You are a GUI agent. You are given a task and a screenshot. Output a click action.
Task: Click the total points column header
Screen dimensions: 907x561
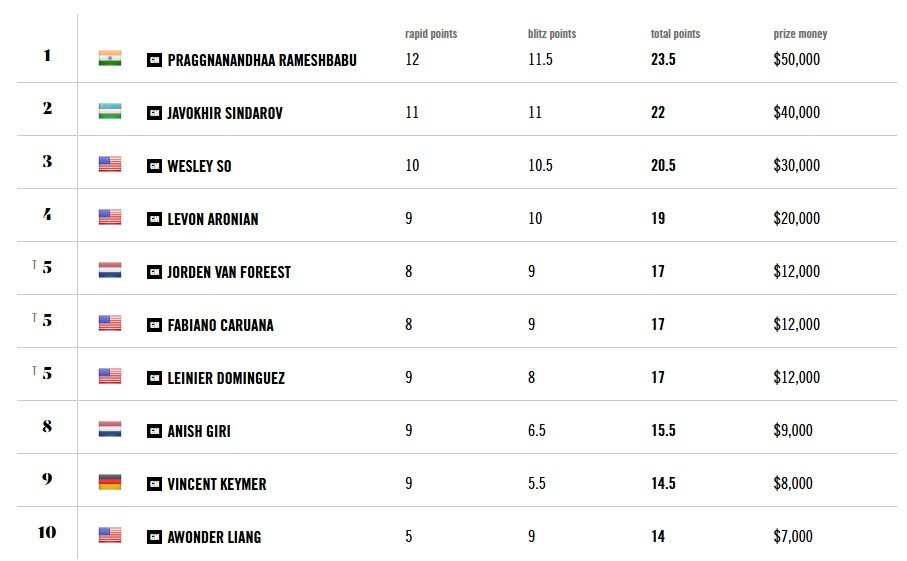click(x=675, y=34)
